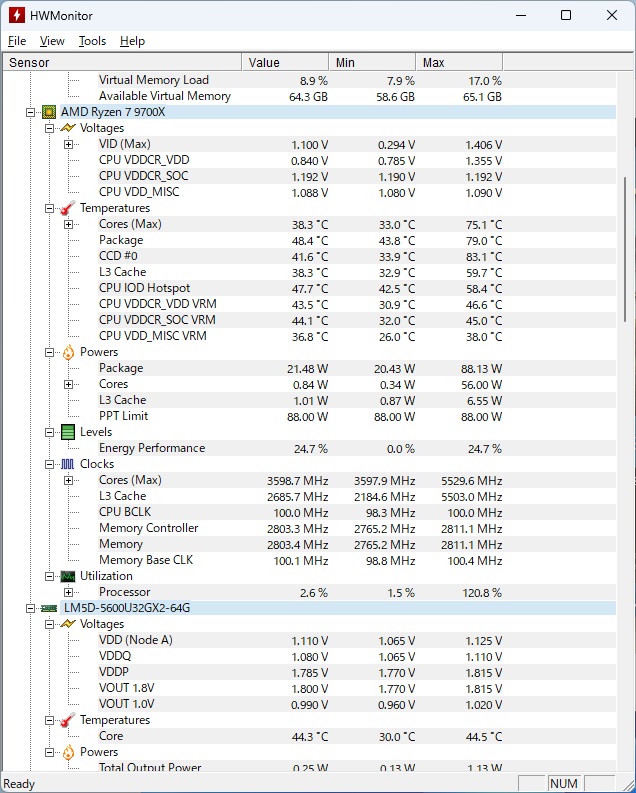The image size is (636, 793).
Task: Click the CPU Powers flame icon
Action: click(x=68, y=352)
